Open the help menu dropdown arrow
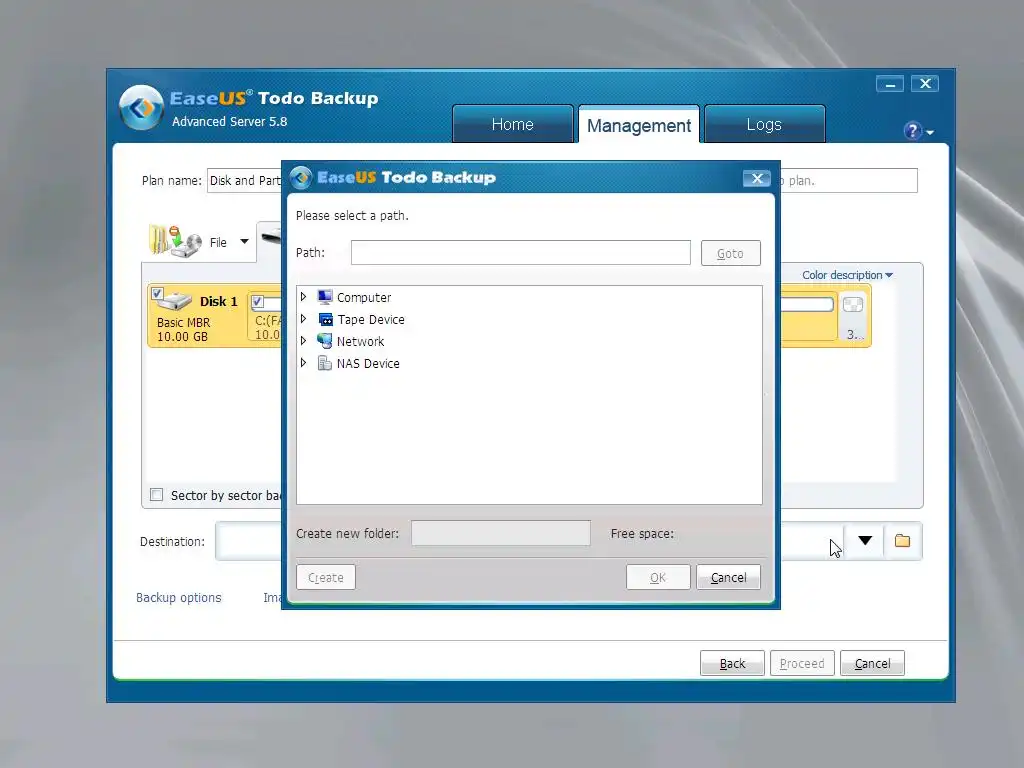This screenshot has width=1024, height=768. [x=930, y=133]
